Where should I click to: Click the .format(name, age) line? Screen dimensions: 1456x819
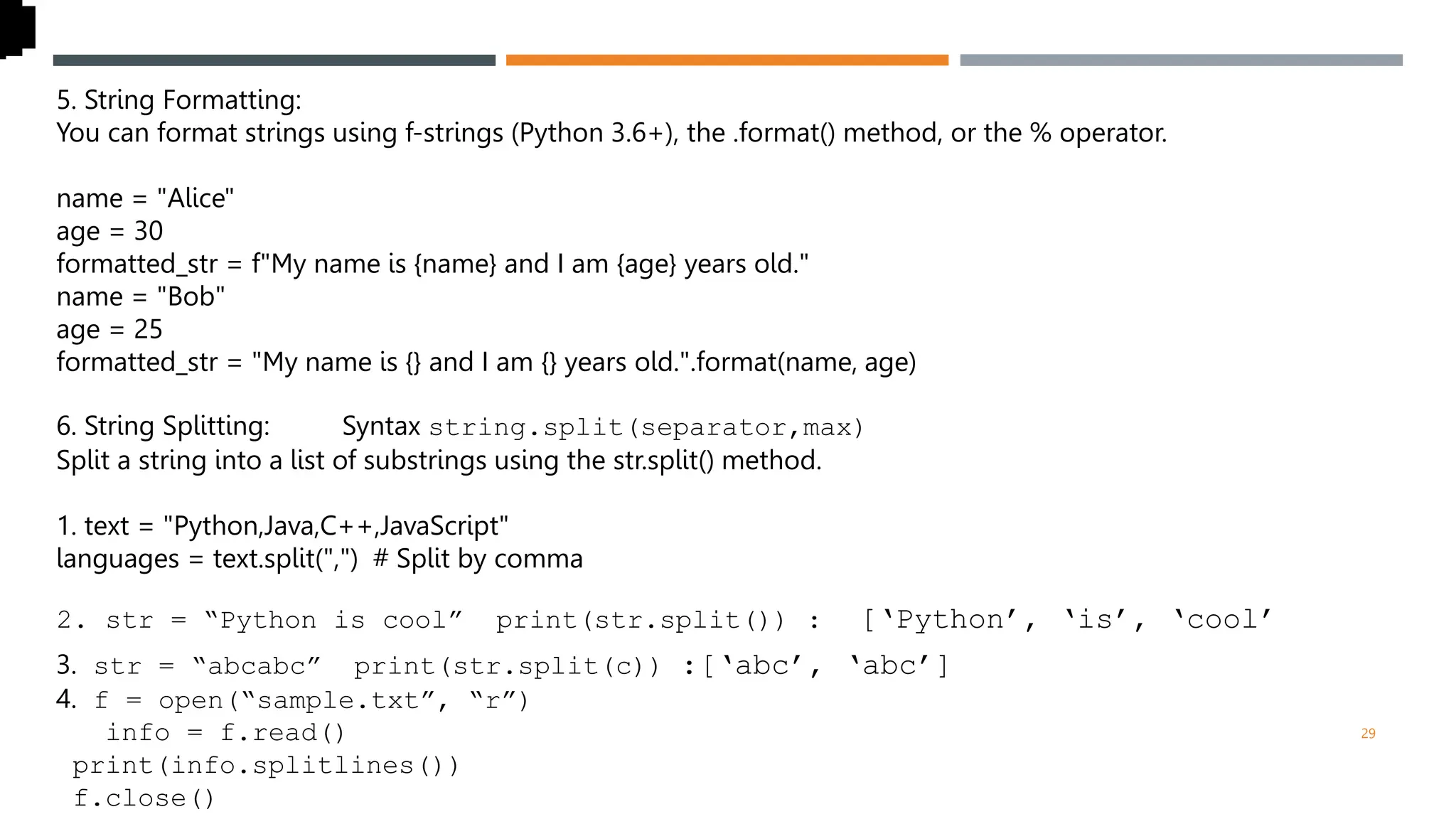[x=486, y=362]
